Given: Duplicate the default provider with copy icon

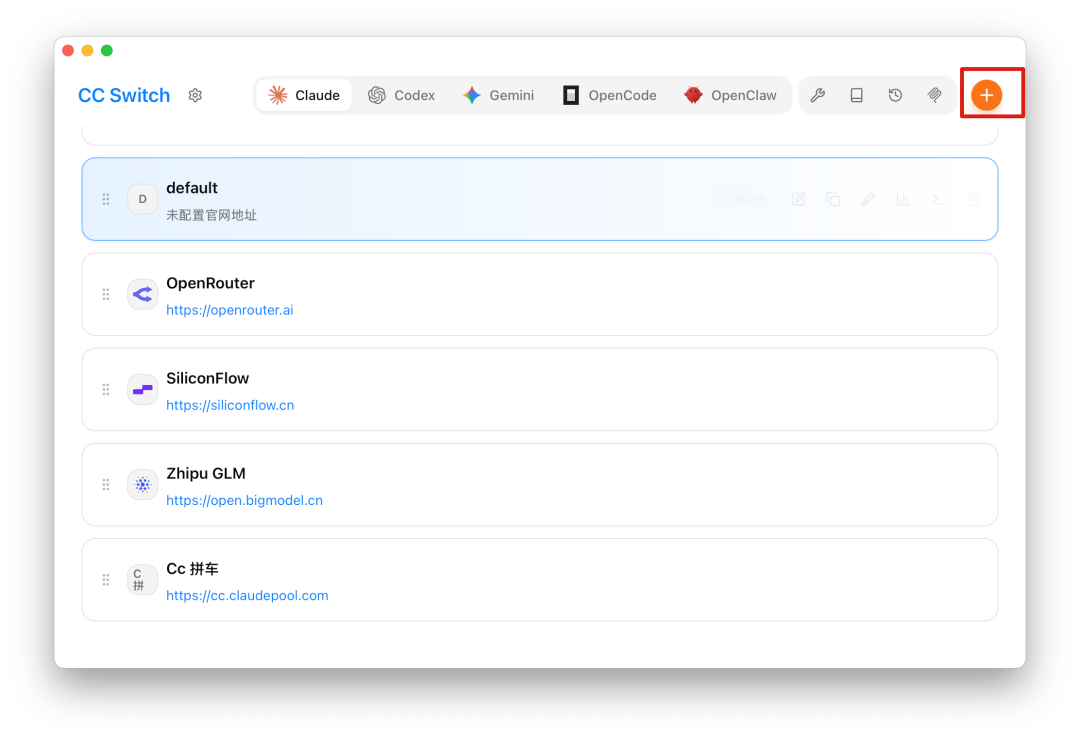Looking at the screenshot, I should coord(833,199).
